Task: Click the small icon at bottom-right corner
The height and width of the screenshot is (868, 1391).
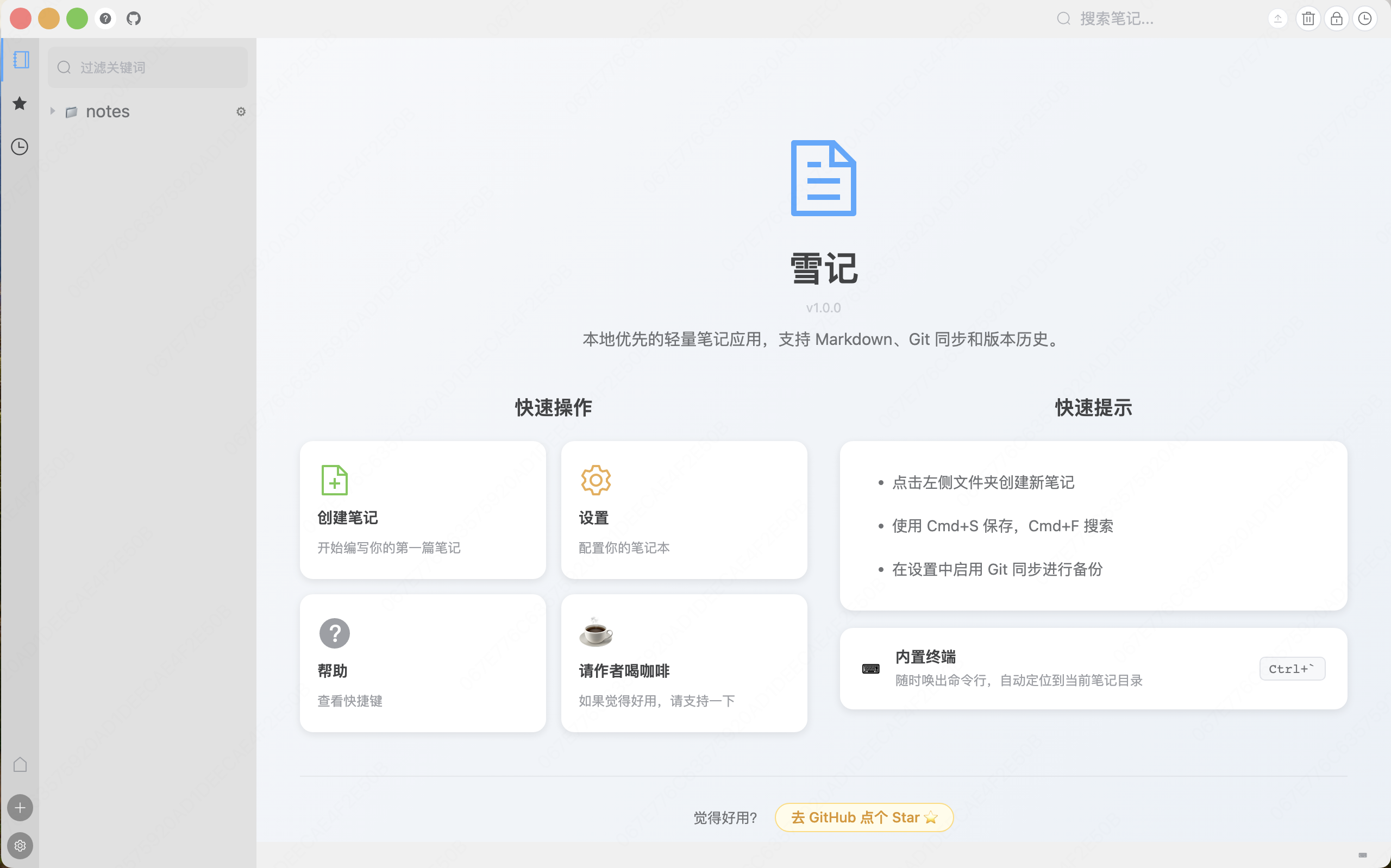Action: click(1363, 855)
